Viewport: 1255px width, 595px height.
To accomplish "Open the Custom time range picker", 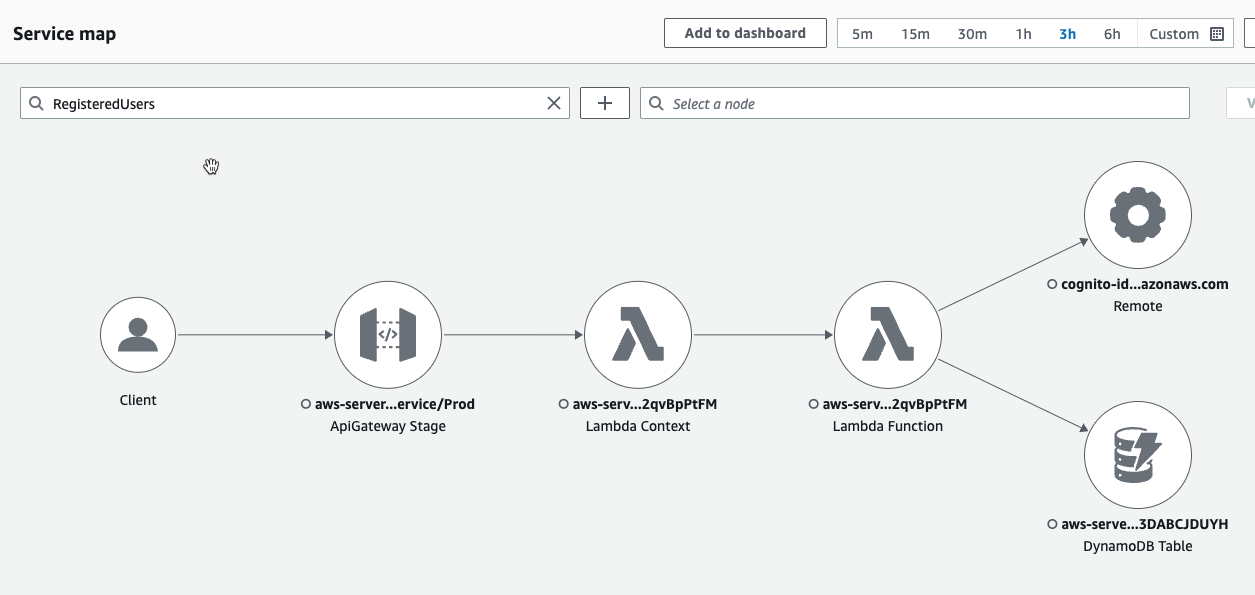I will point(1186,34).
